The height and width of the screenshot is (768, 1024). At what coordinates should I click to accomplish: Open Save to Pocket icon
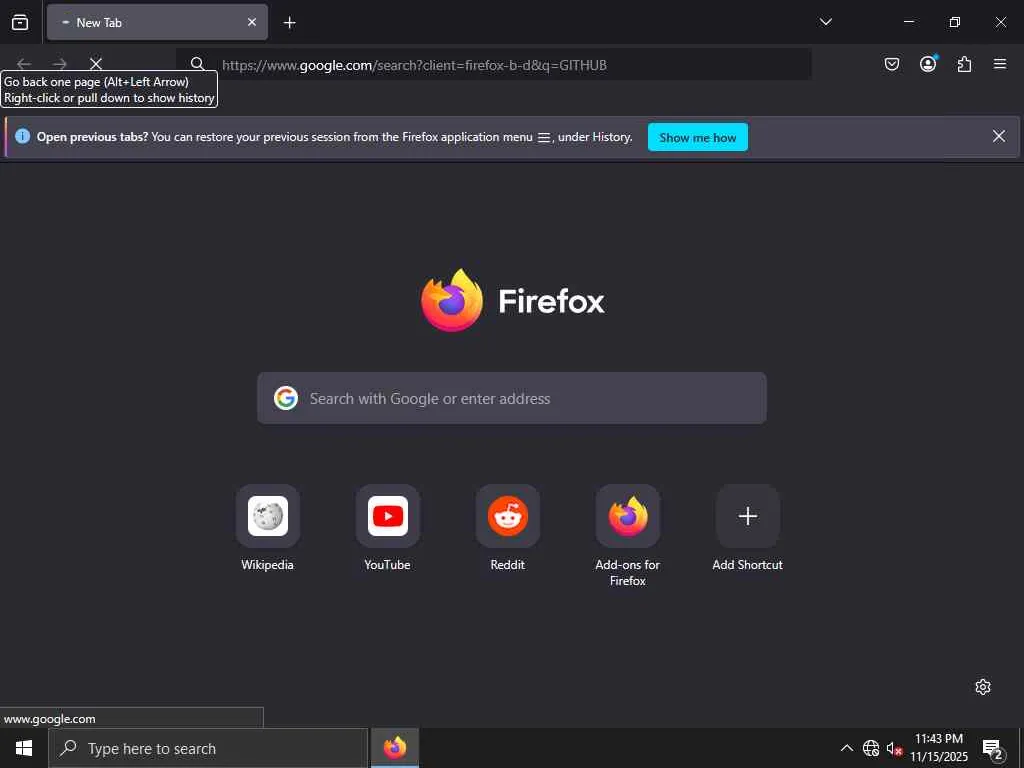tap(892, 64)
